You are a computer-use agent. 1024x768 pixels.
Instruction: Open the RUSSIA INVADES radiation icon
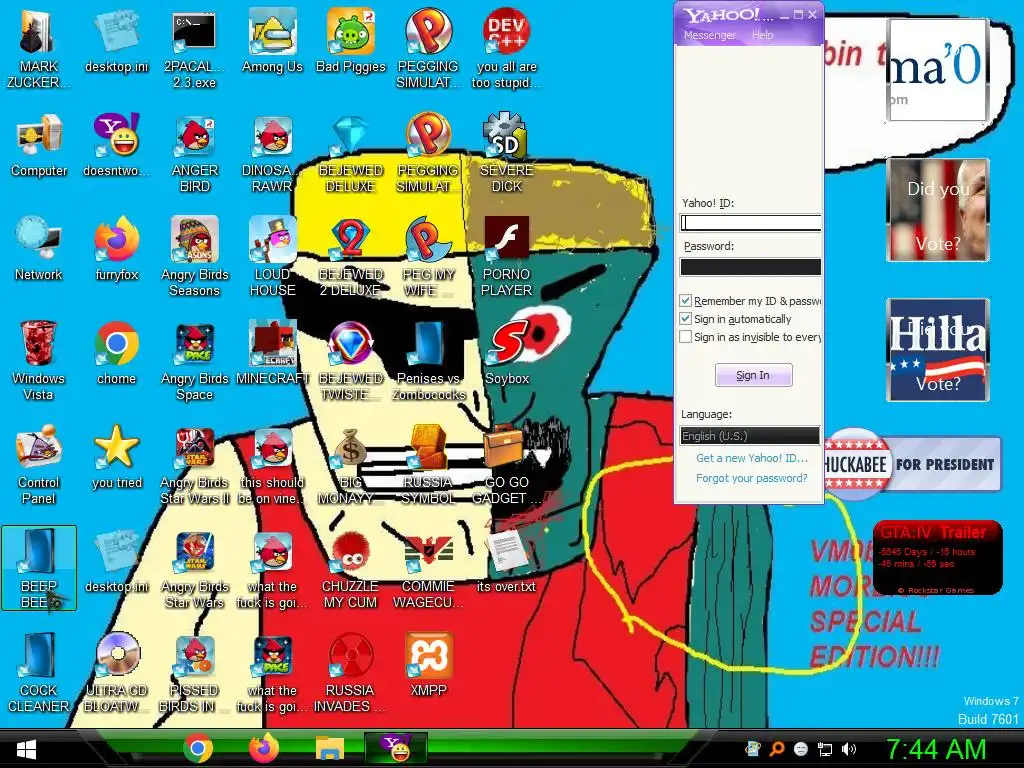[351, 673]
